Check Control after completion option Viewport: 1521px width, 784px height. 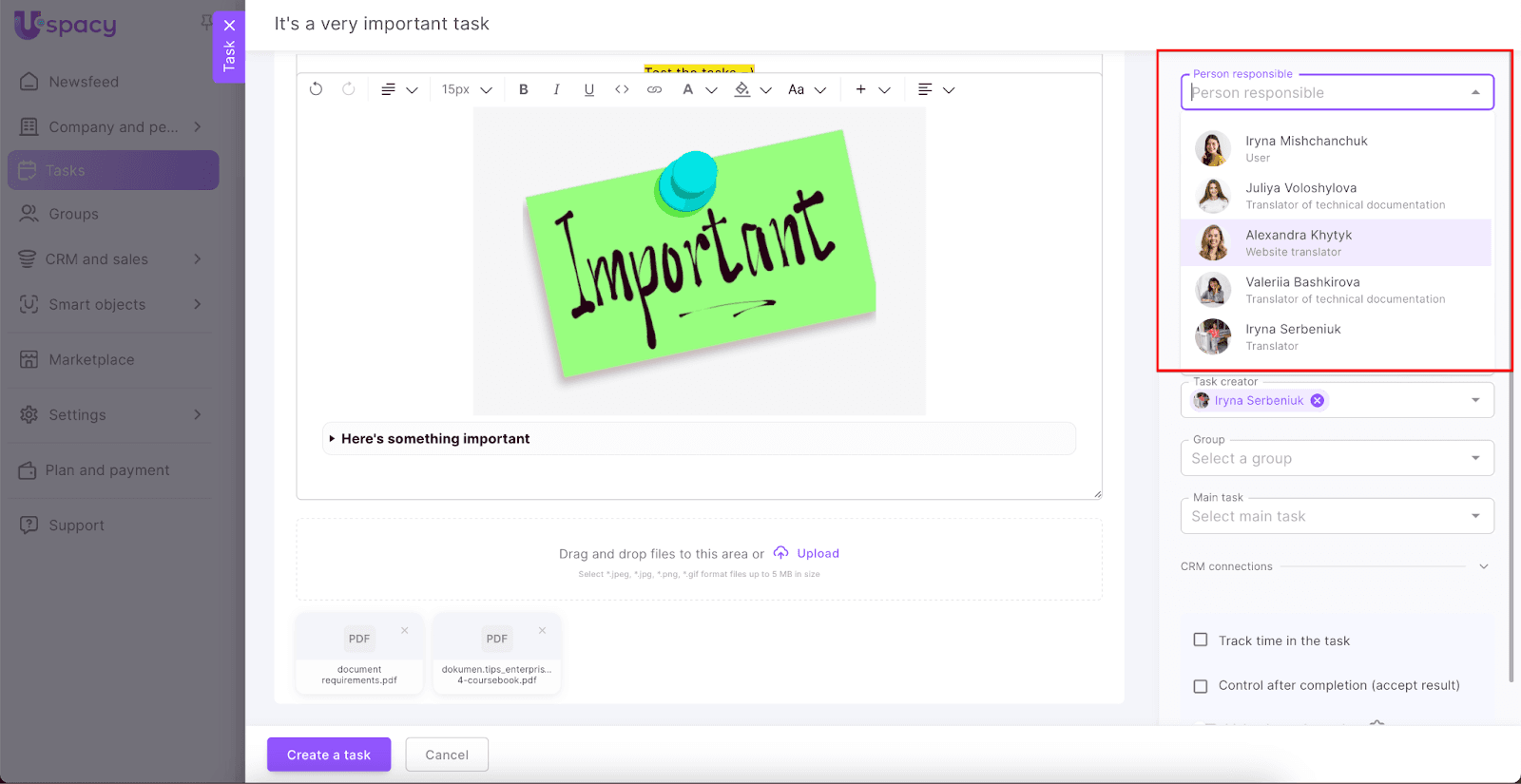1201,686
